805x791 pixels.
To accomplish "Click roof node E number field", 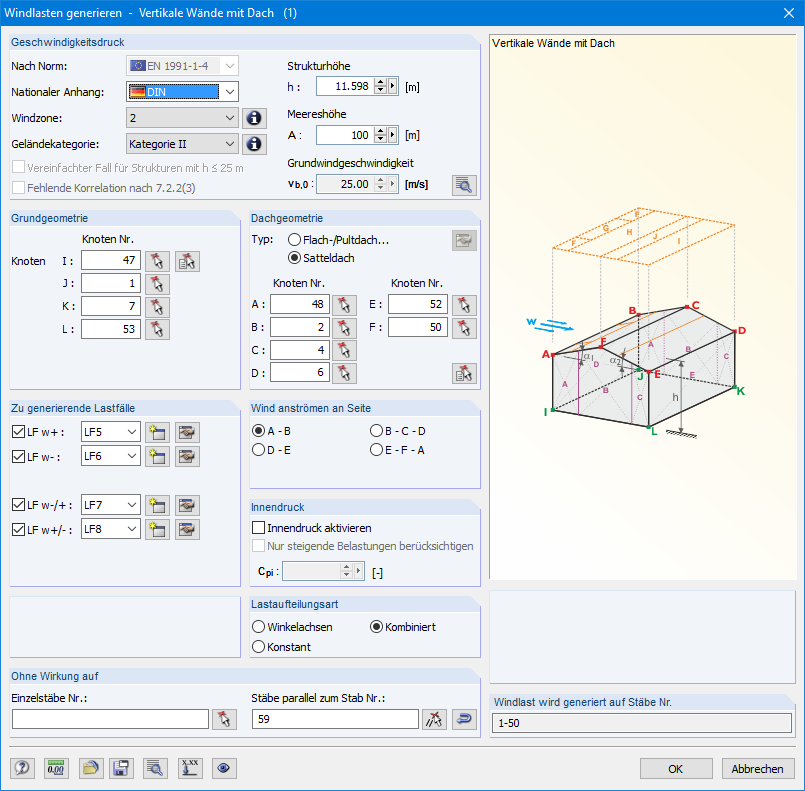I will [418, 304].
